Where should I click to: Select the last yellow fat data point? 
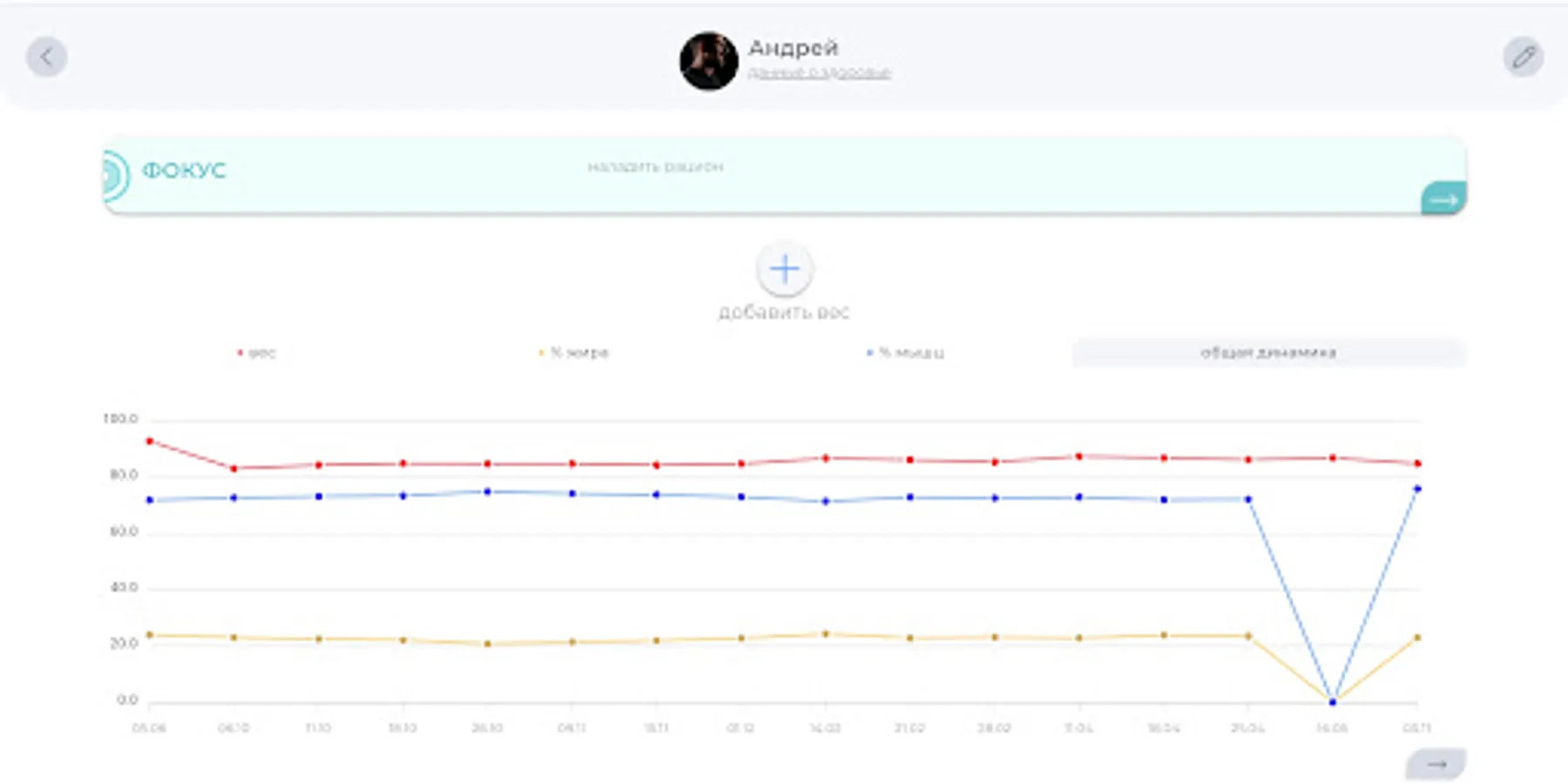click(1417, 638)
